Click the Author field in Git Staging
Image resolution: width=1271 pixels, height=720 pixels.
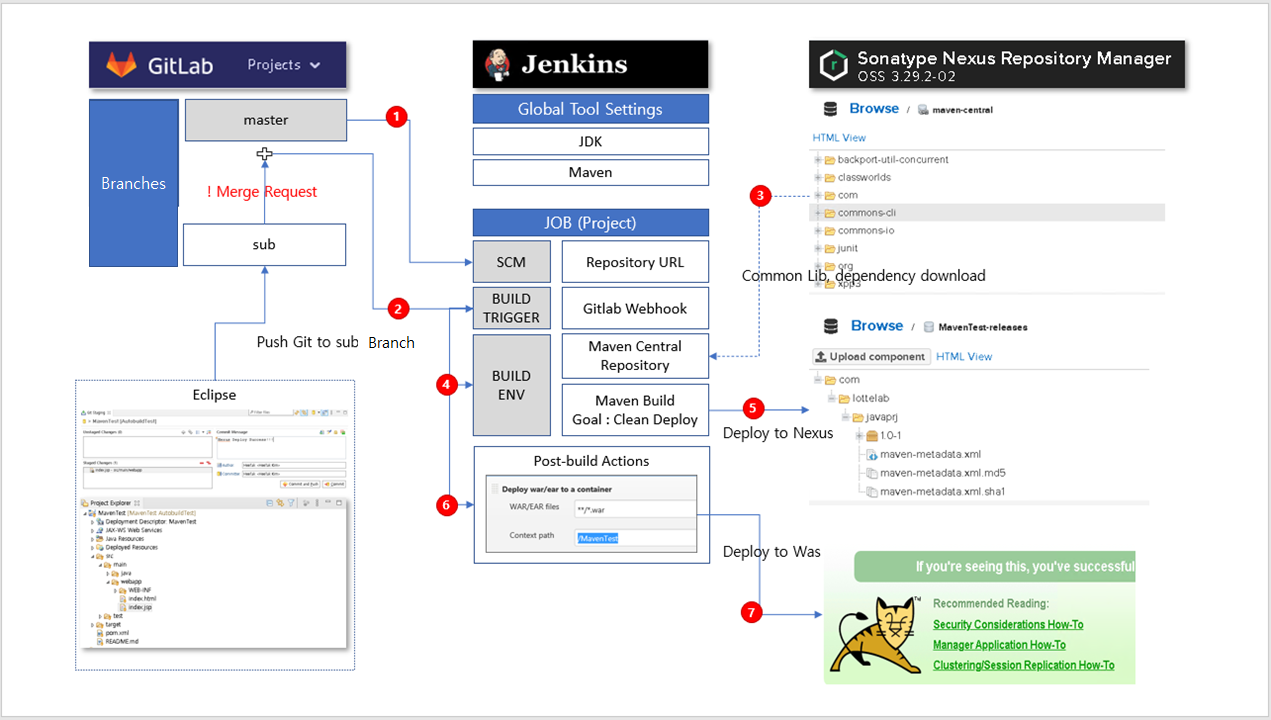pos(293,465)
